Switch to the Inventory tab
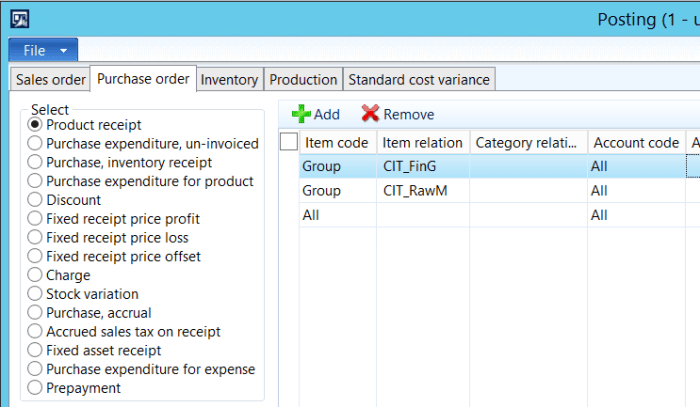The height and width of the screenshot is (407, 700). tap(229, 79)
